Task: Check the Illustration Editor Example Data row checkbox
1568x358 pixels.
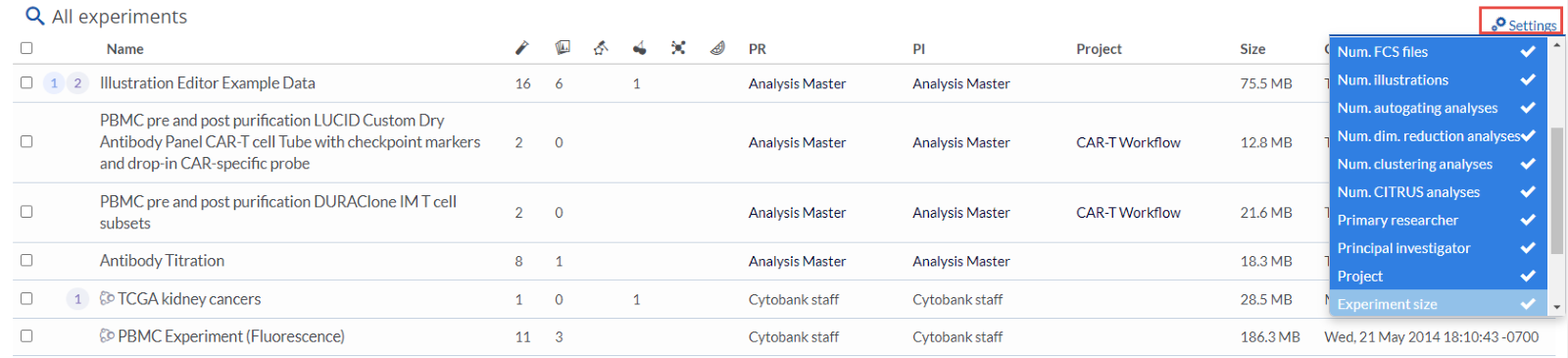Action: pyautogui.click(x=26, y=82)
